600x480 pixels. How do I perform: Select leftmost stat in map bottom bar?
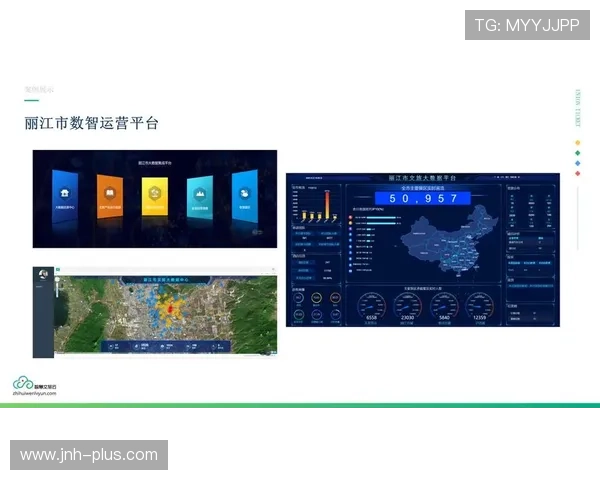click(113, 346)
